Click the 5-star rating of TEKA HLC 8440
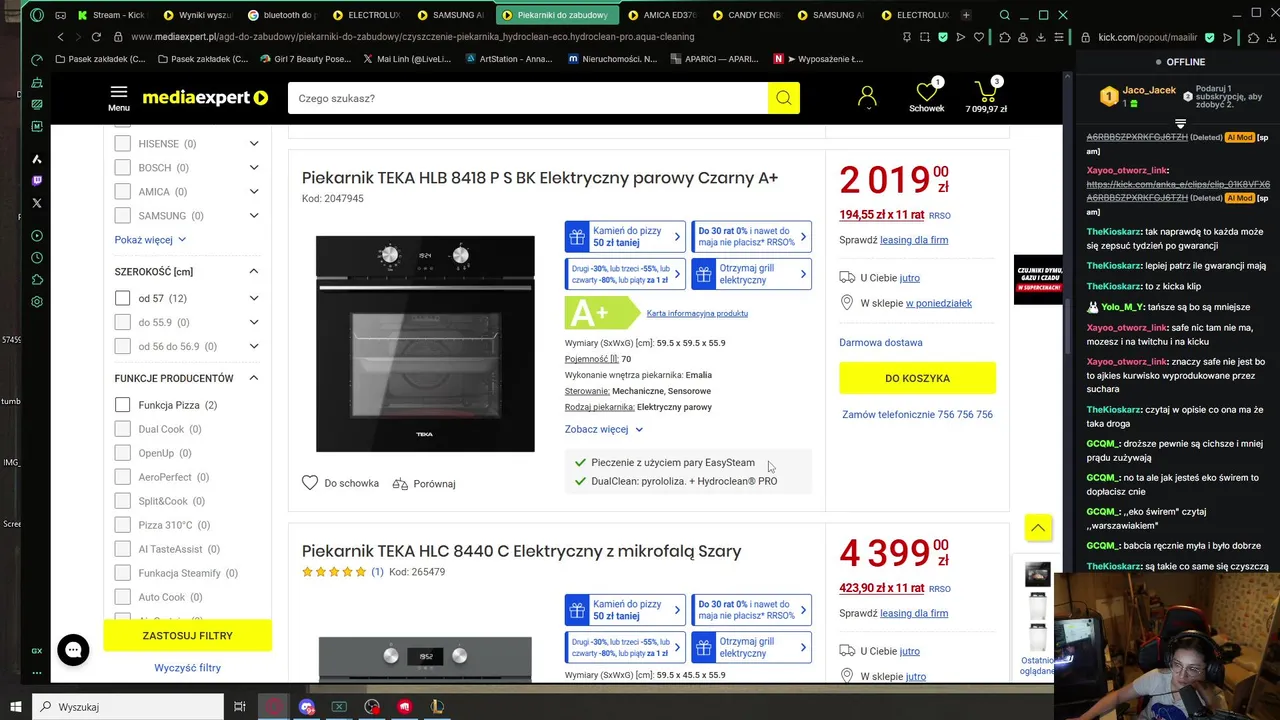This screenshot has height=720, width=1280. (334, 572)
